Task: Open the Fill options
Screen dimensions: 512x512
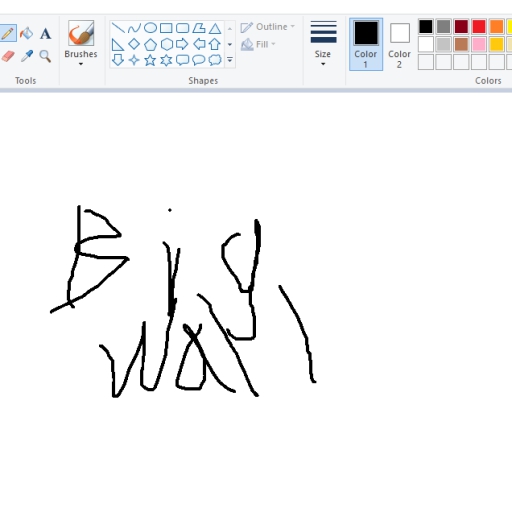Action: [259, 44]
